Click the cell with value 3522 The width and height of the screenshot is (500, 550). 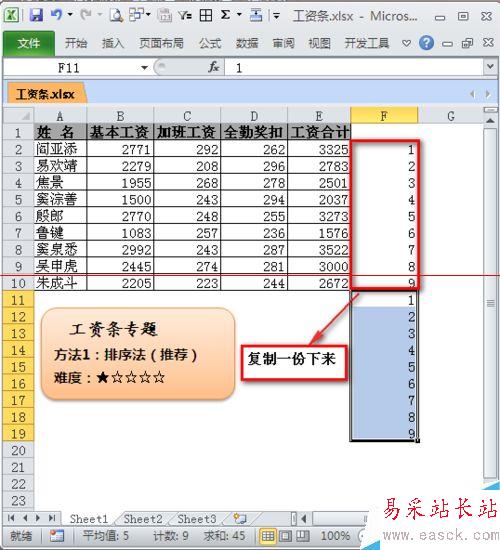tap(319, 249)
